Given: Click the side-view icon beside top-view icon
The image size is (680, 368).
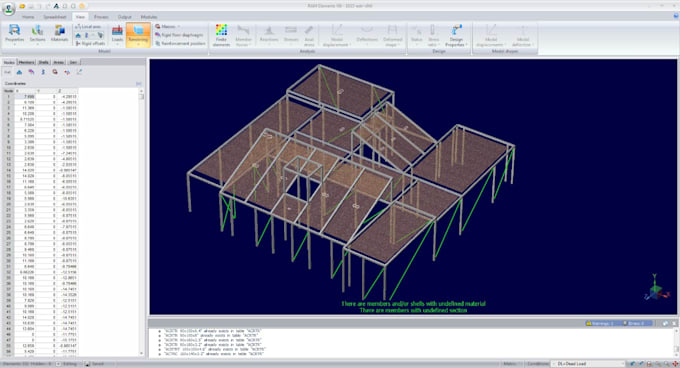Looking at the screenshot, I should [86, 35].
